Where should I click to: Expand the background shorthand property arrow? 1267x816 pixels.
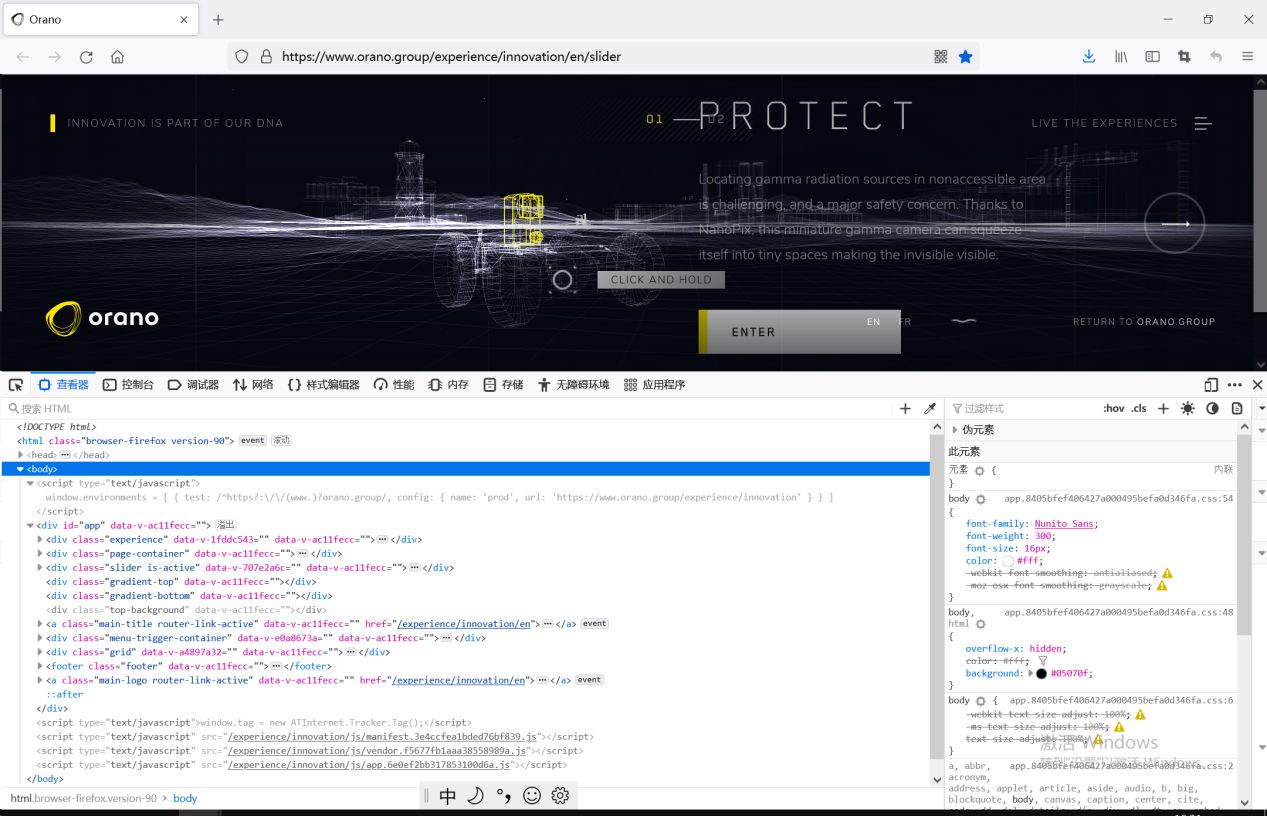coord(1031,674)
